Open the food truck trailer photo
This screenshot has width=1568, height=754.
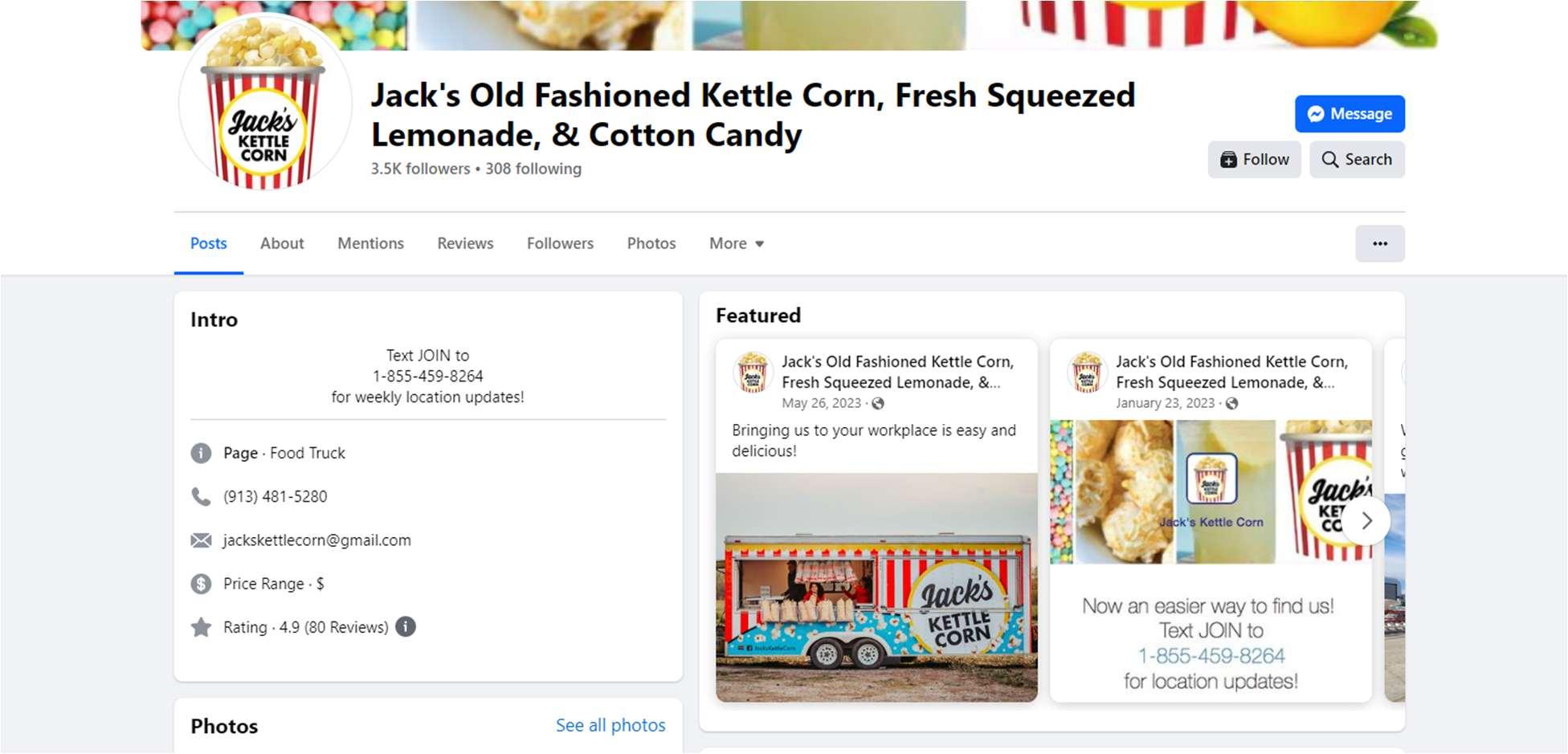(876, 587)
